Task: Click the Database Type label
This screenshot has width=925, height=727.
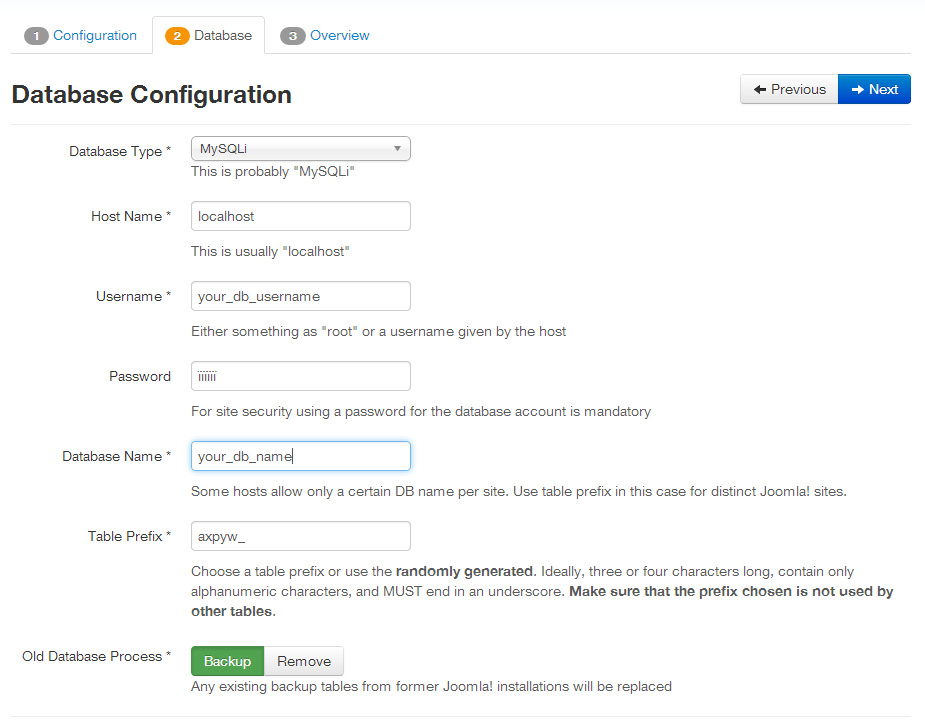Action: [x=120, y=151]
